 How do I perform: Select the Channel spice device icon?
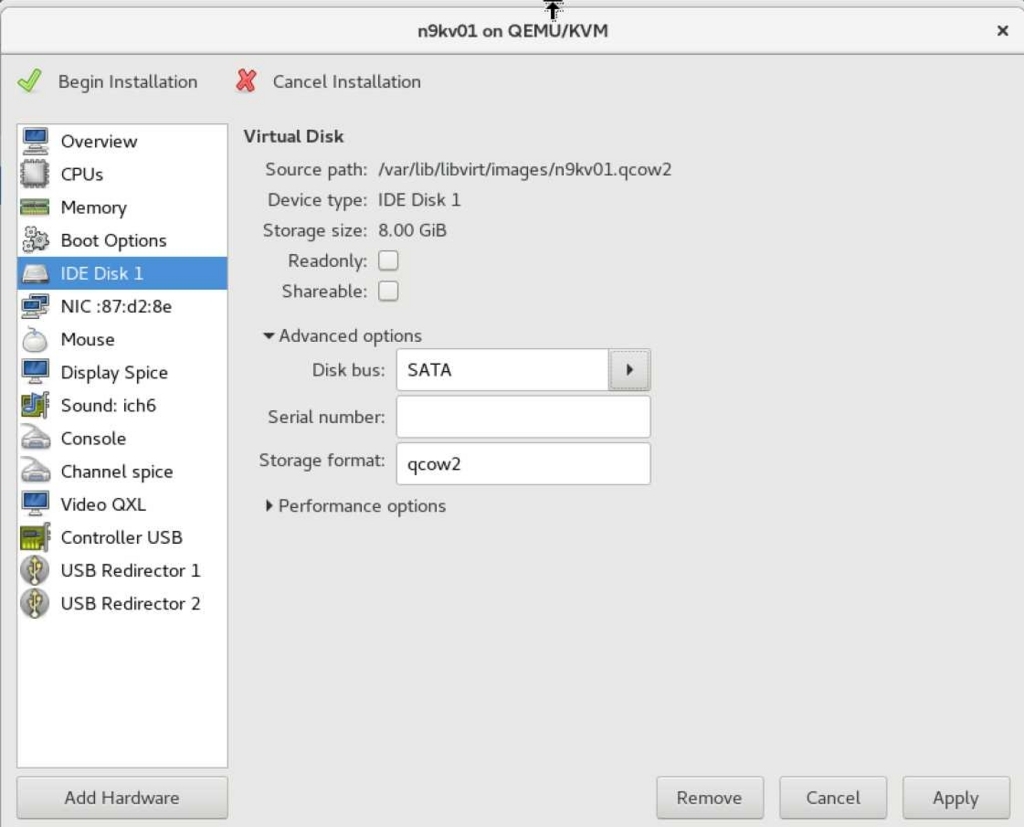pos(35,471)
